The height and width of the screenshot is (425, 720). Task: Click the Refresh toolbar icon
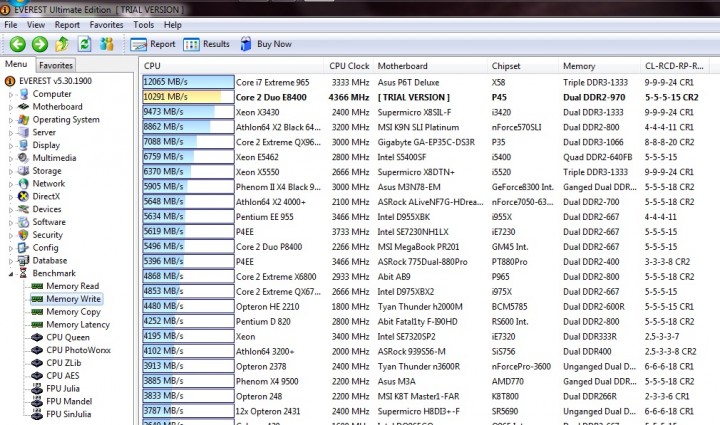coord(84,44)
